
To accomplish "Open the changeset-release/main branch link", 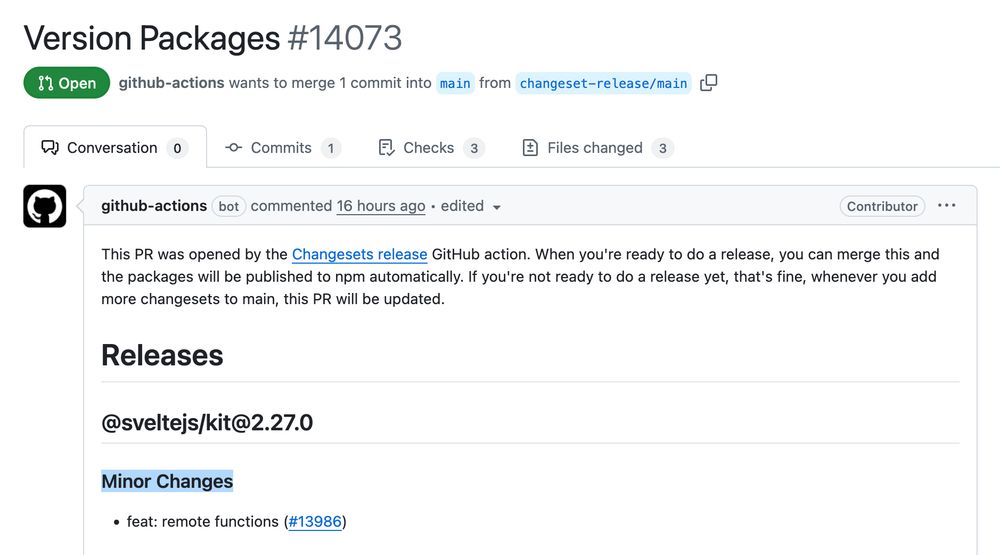I will pyautogui.click(x=603, y=83).
